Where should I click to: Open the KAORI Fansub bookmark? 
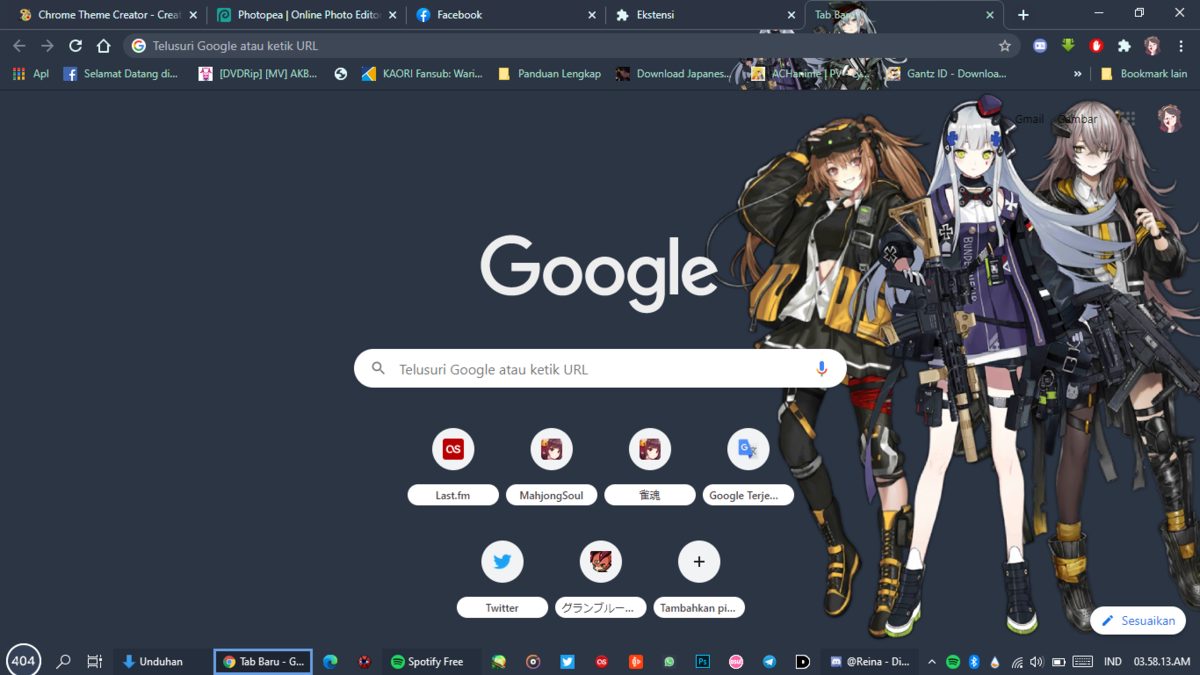pyautogui.click(x=422, y=74)
